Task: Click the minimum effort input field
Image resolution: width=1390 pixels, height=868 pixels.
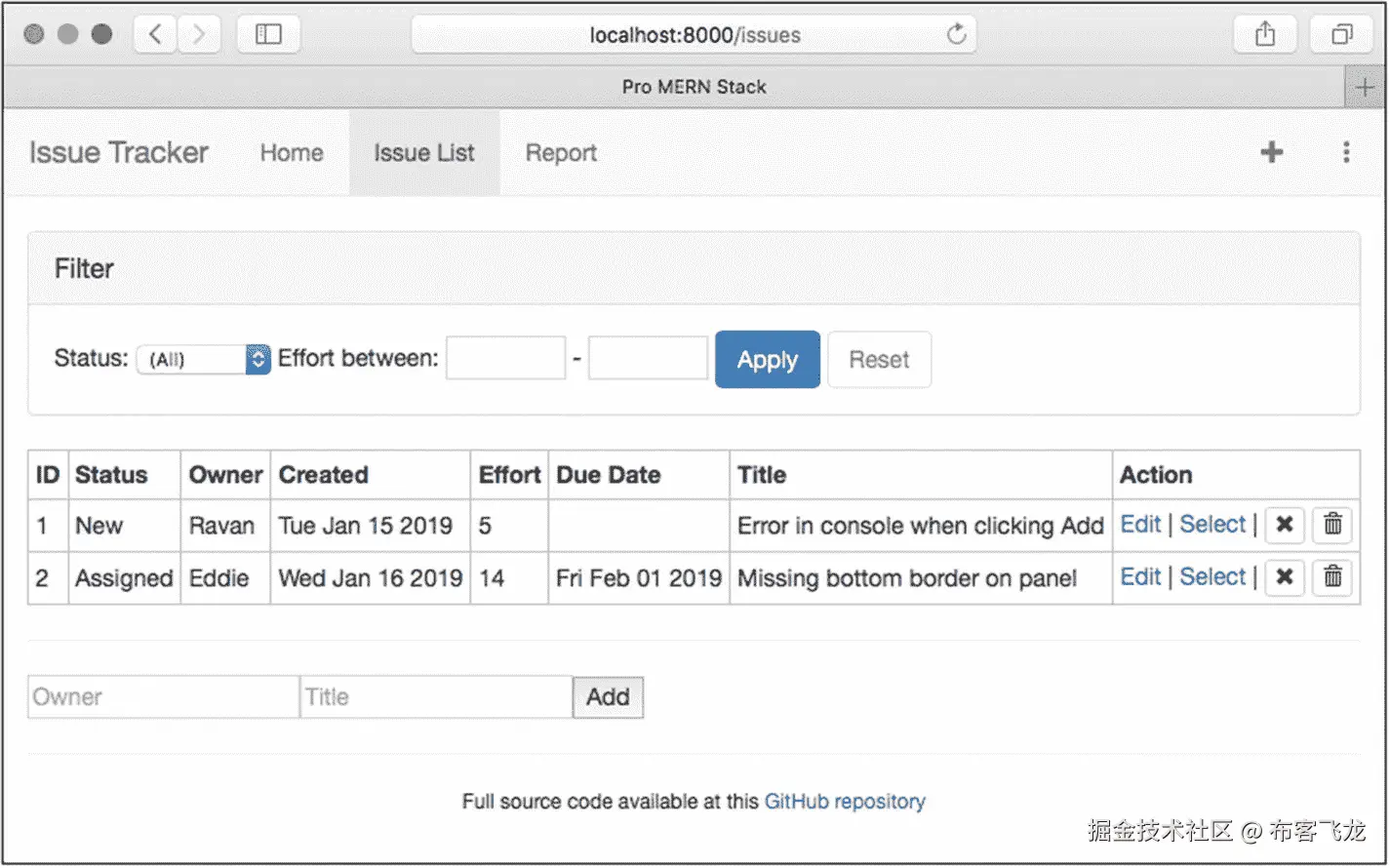Action: coord(505,359)
